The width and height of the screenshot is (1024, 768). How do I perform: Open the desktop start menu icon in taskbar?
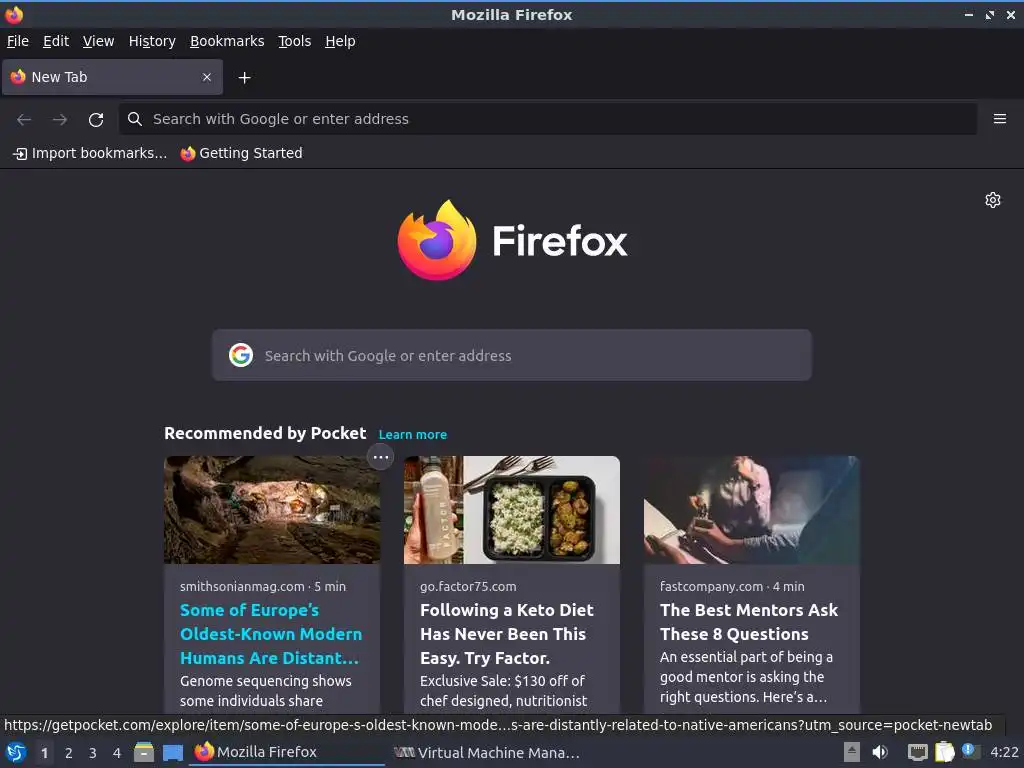click(16, 752)
